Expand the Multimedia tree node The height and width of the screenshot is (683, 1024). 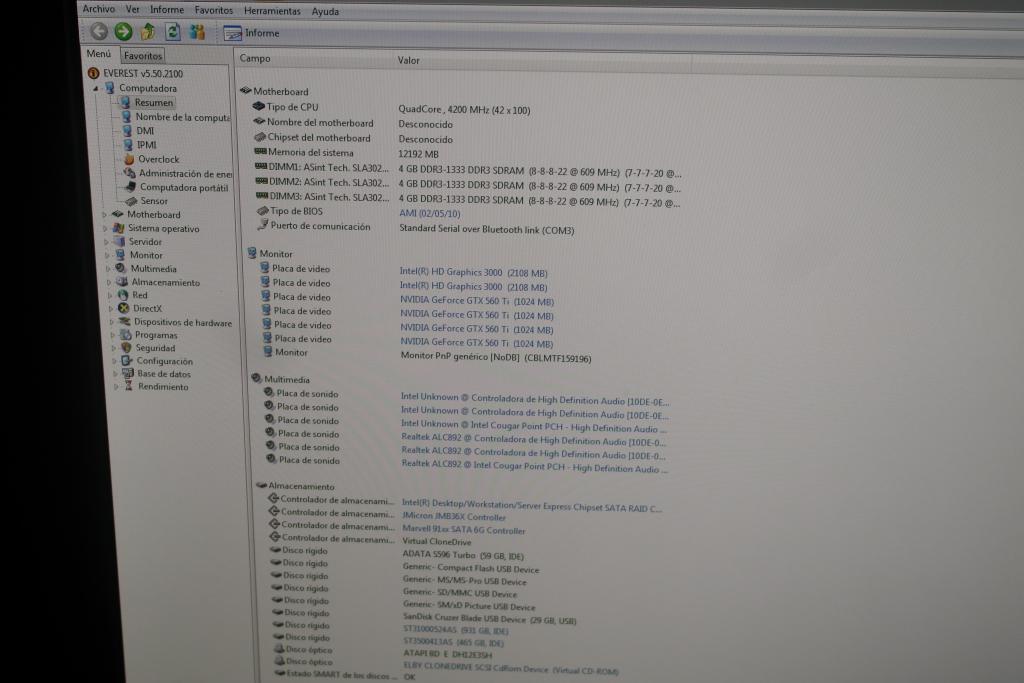click(x=108, y=268)
